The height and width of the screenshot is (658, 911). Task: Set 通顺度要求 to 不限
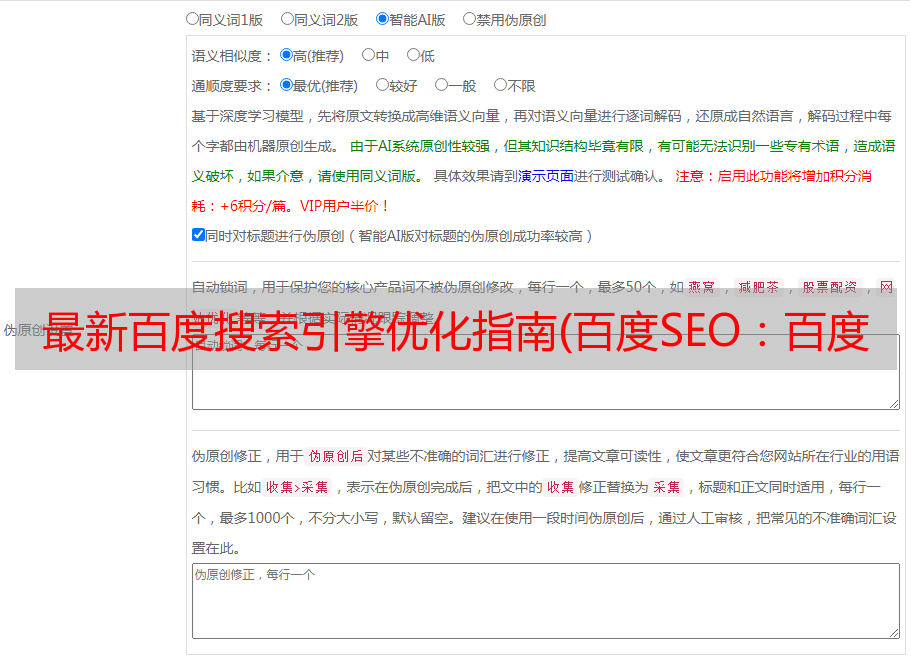coord(500,85)
